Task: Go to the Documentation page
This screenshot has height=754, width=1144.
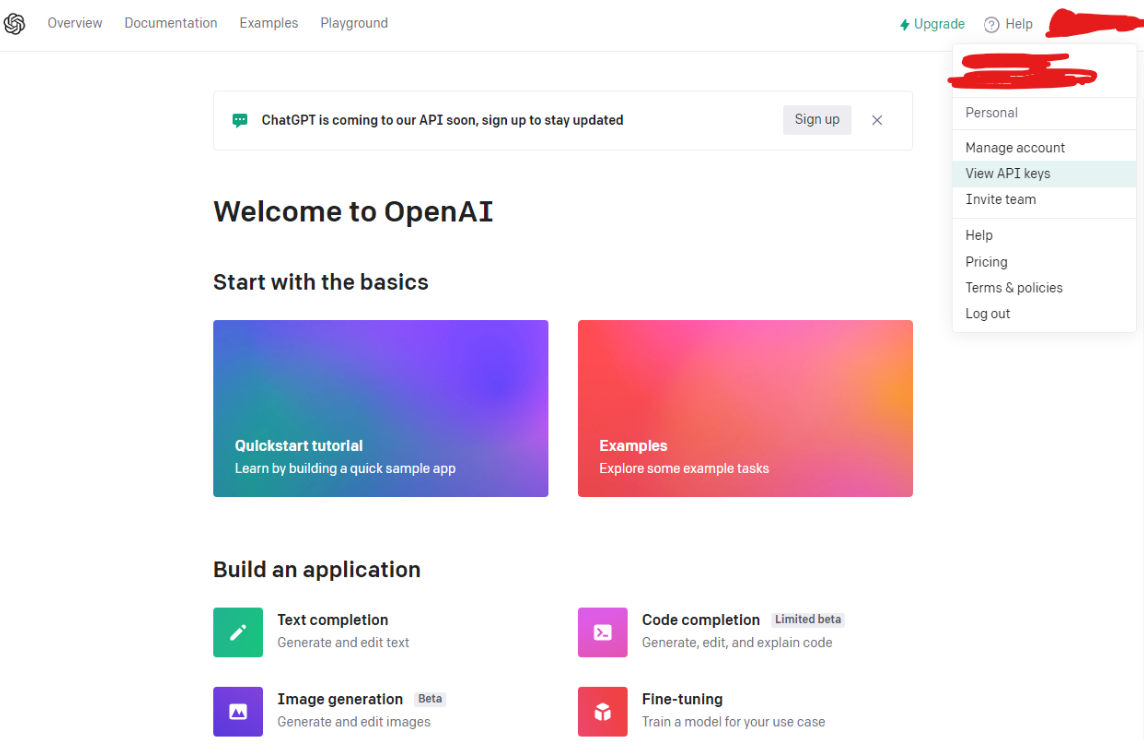Action: click(x=171, y=23)
